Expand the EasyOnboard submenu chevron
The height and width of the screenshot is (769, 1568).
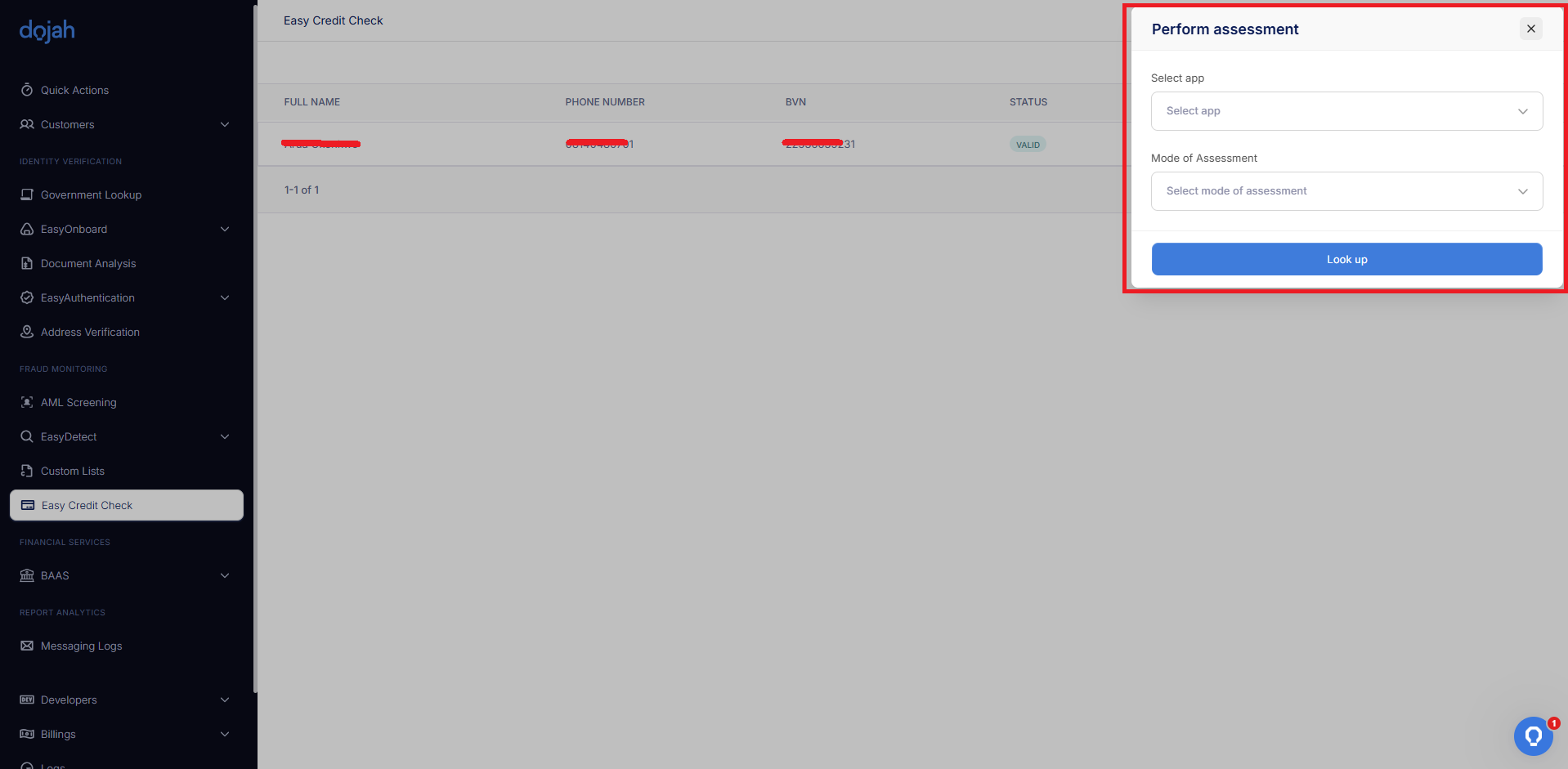tap(225, 229)
